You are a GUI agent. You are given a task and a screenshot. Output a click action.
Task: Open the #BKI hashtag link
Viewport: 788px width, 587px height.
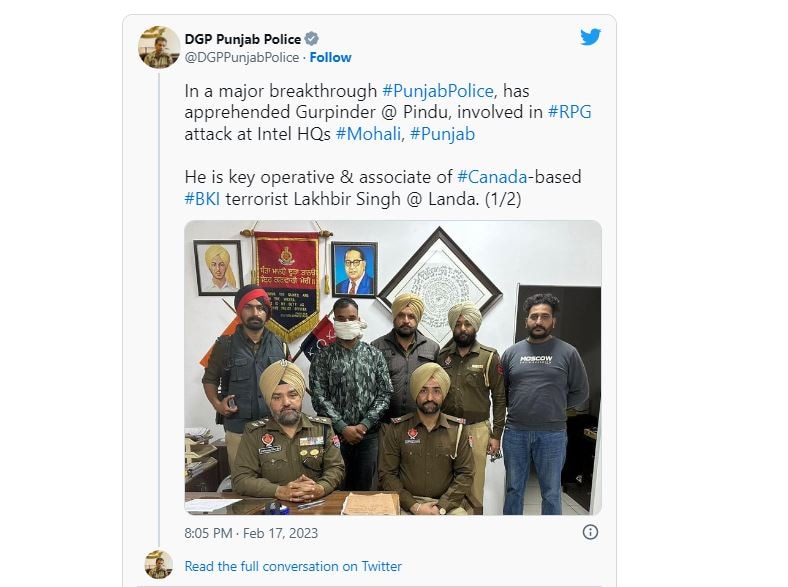coord(202,199)
